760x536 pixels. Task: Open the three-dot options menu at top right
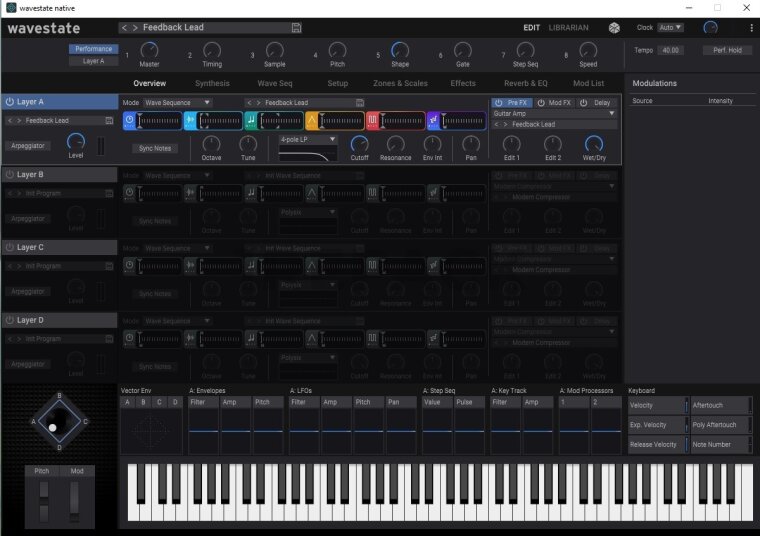point(751,28)
